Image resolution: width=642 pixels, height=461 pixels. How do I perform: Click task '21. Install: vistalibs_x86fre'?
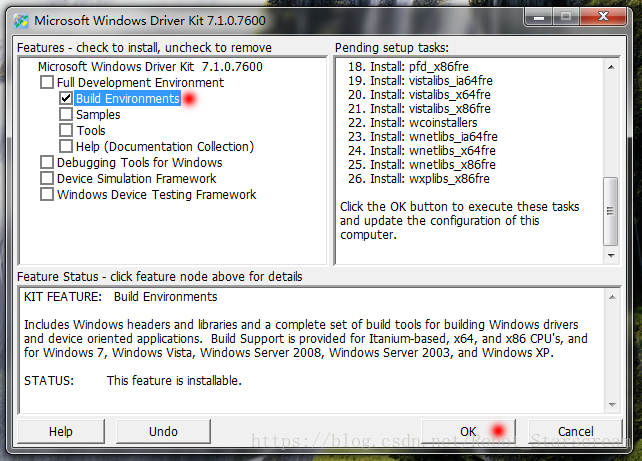(x=419, y=108)
